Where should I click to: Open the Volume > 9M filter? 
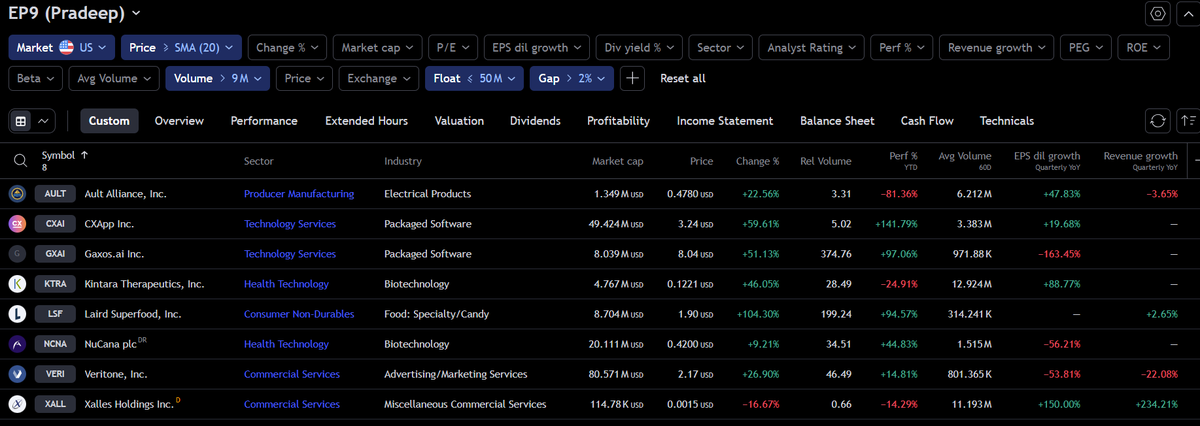click(219, 77)
